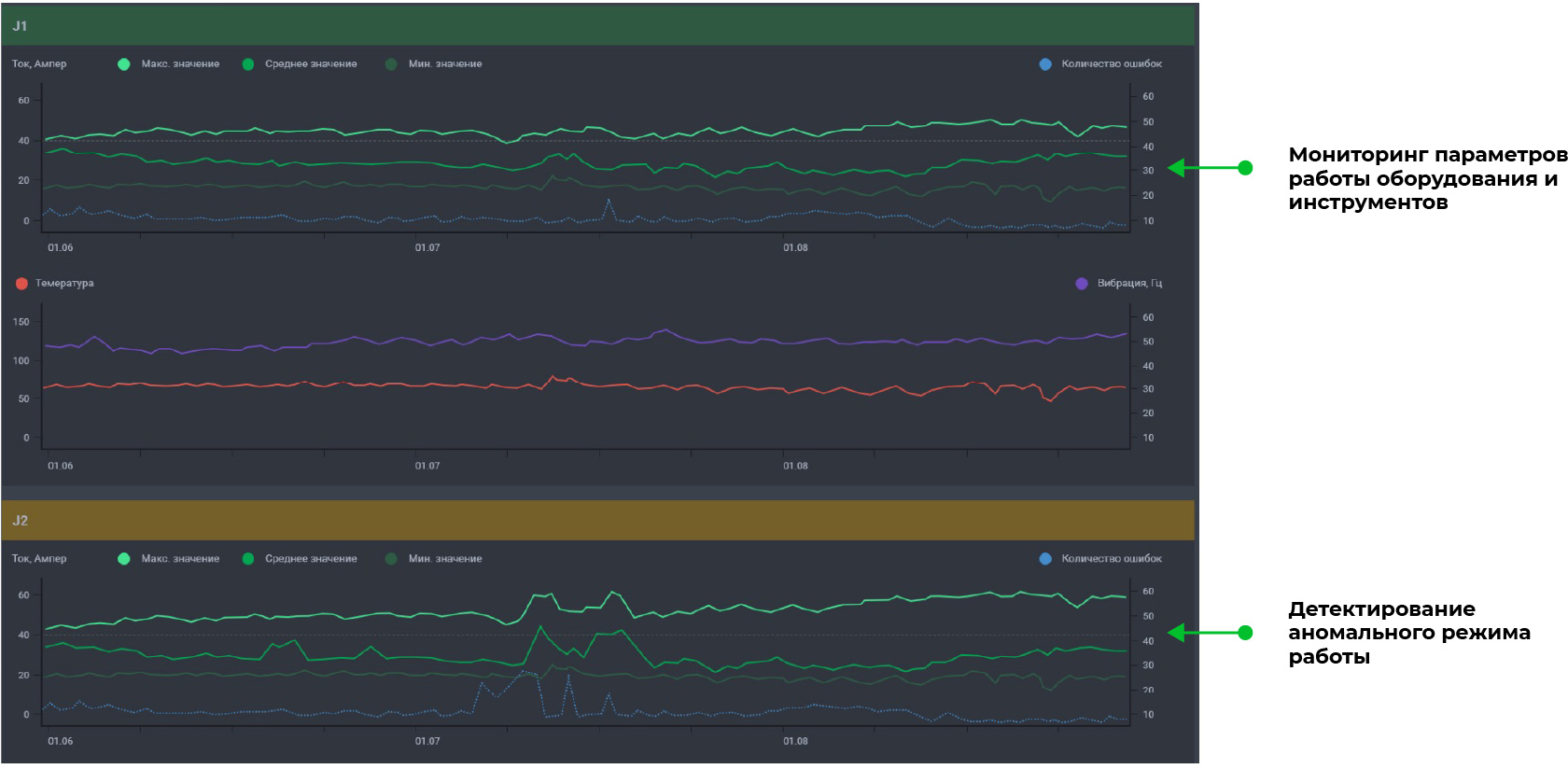Click the light green Макс. значение dot in J1
Image resolution: width=1568 pixels, height=769 pixels.
(x=123, y=64)
